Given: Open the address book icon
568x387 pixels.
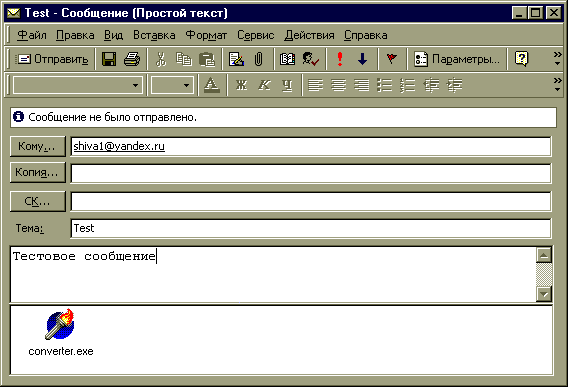Looking at the screenshot, I should (x=287, y=59).
